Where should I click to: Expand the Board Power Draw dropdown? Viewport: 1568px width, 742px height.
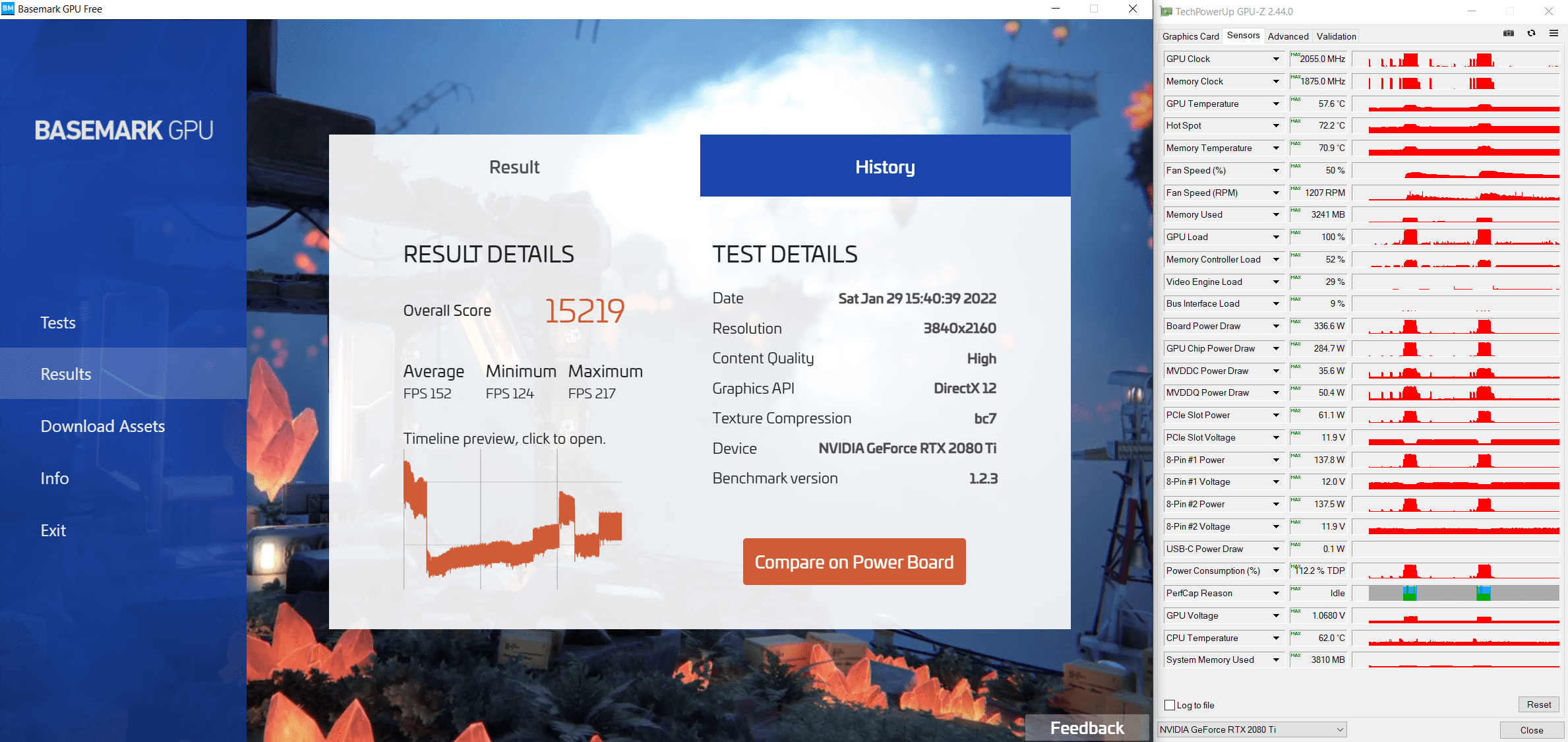click(x=1276, y=326)
